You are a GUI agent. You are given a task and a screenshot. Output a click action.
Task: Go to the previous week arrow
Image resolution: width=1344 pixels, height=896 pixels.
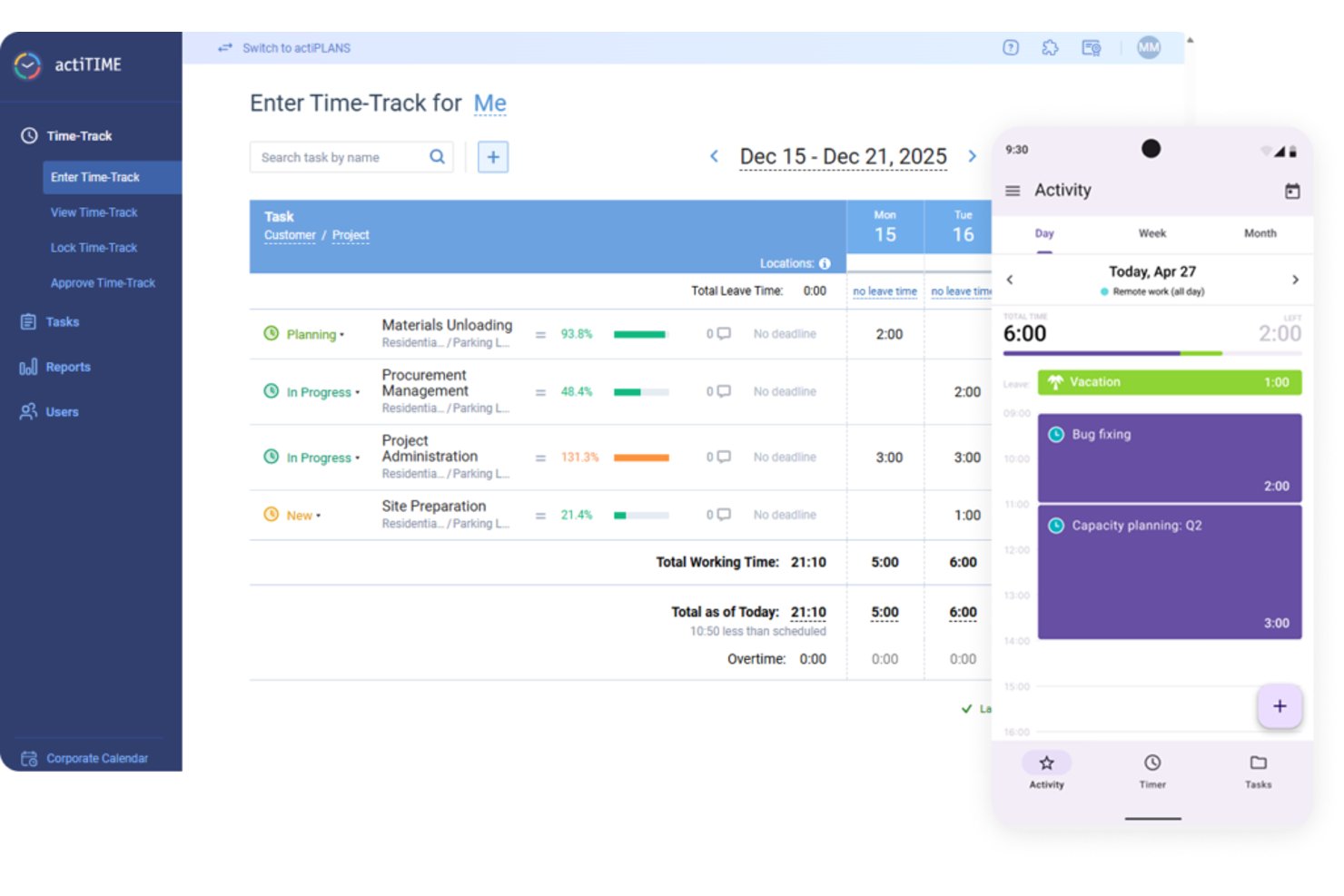[x=715, y=156]
